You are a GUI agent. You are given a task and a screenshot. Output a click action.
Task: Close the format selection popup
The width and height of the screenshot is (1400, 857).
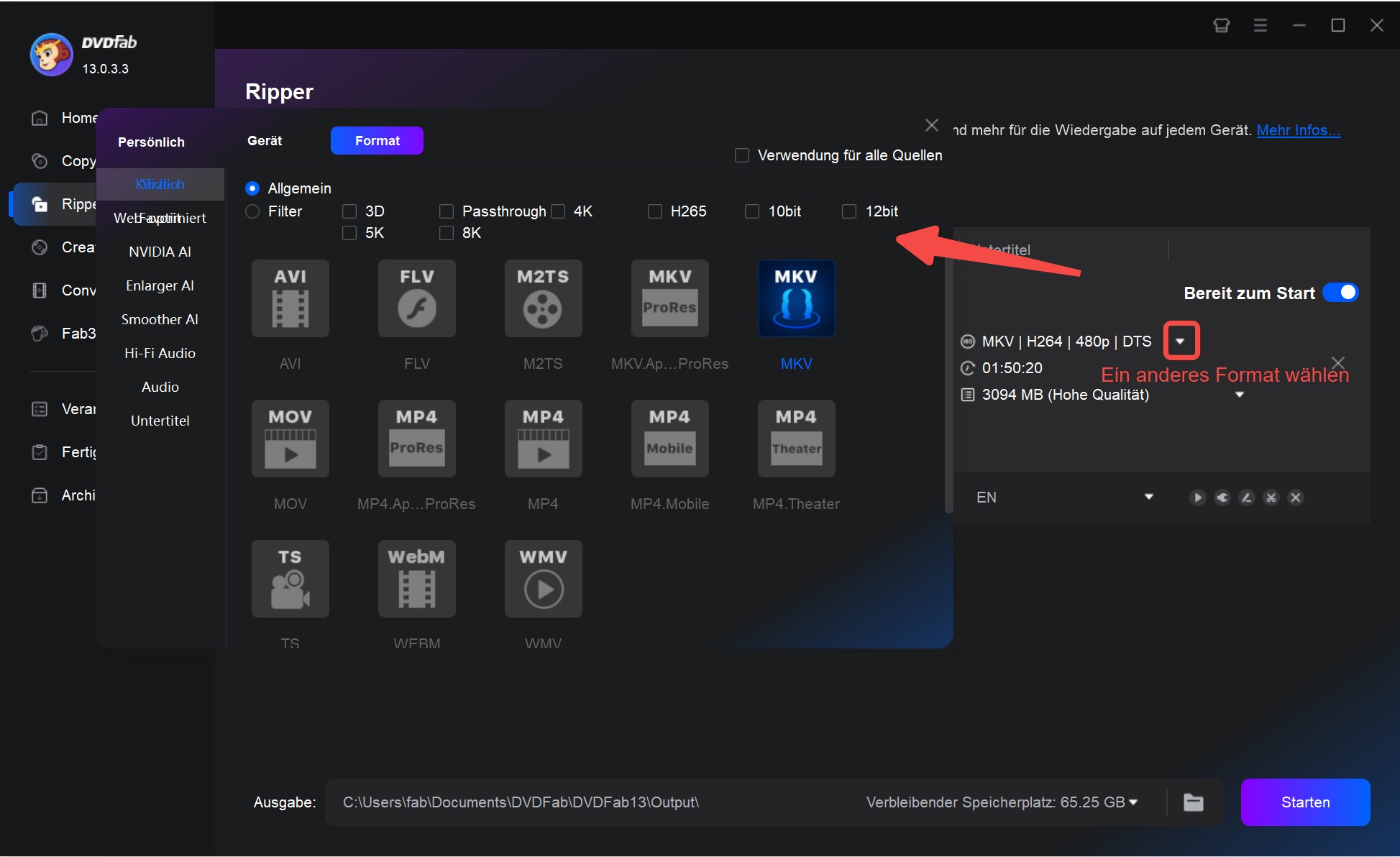click(x=931, y=125)
